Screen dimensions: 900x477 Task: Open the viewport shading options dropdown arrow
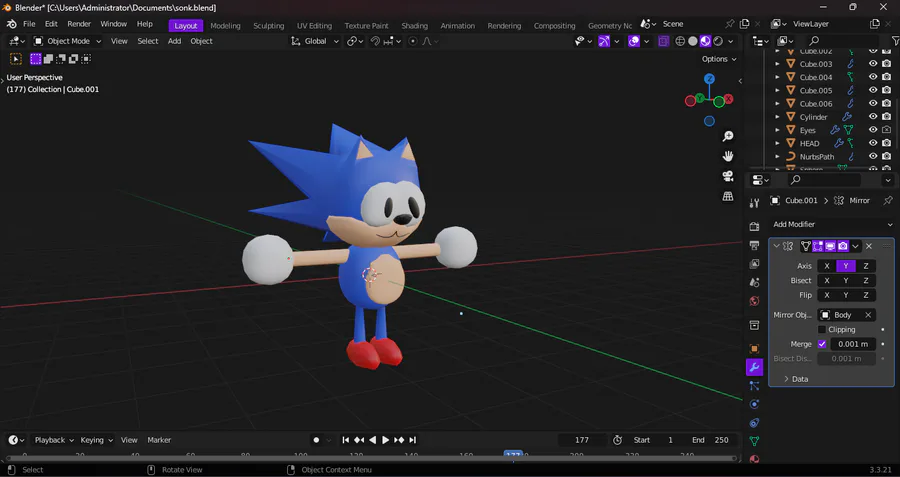click(x=732, y=41)
